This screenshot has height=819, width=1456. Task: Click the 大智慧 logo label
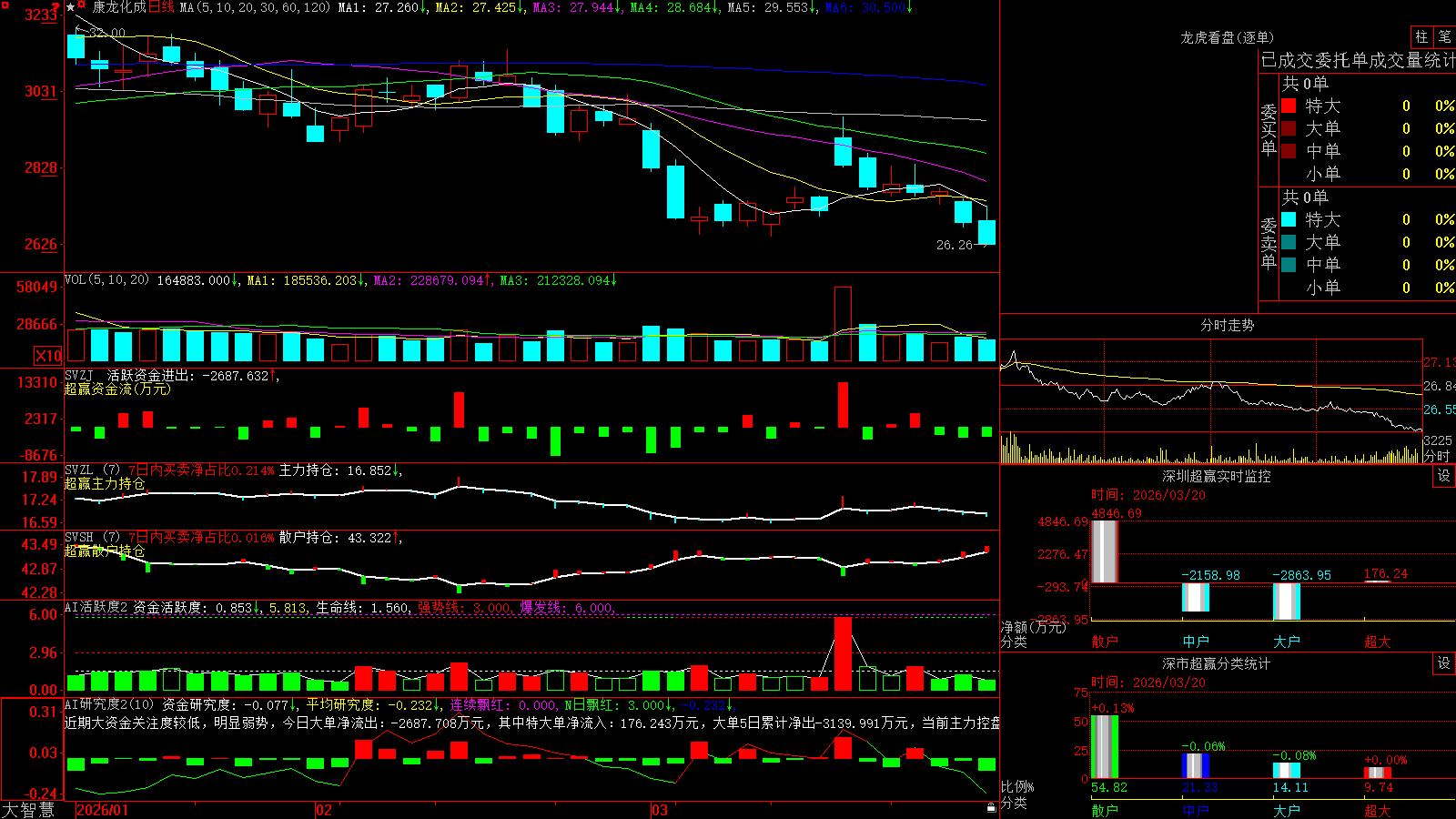(x=28, y=810)
